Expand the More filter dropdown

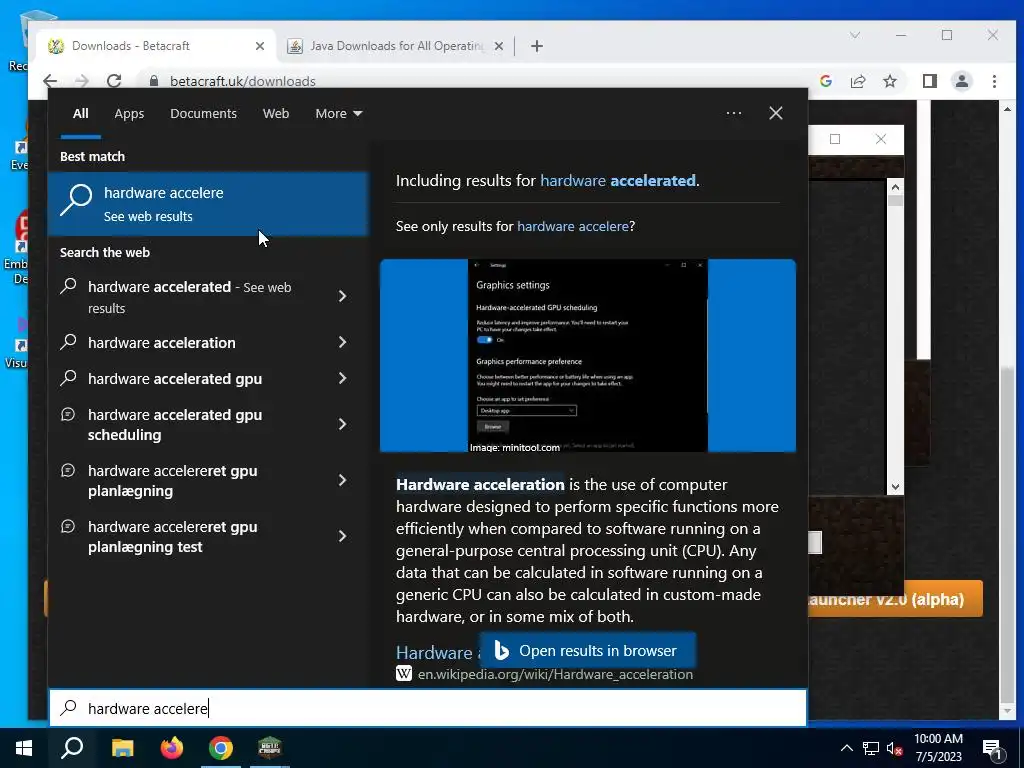pos(338,114)
